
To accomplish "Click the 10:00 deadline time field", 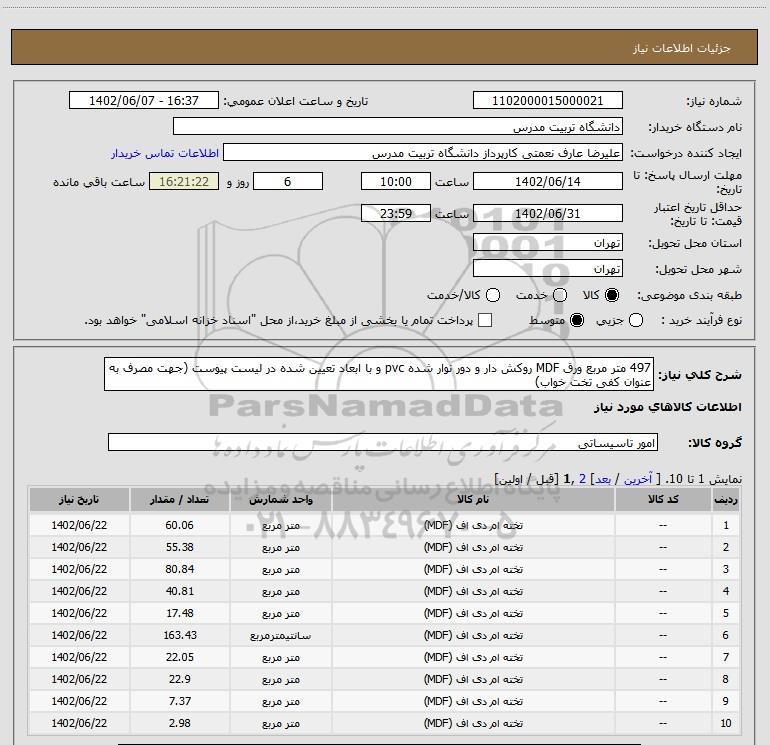I will click(396, 181).
